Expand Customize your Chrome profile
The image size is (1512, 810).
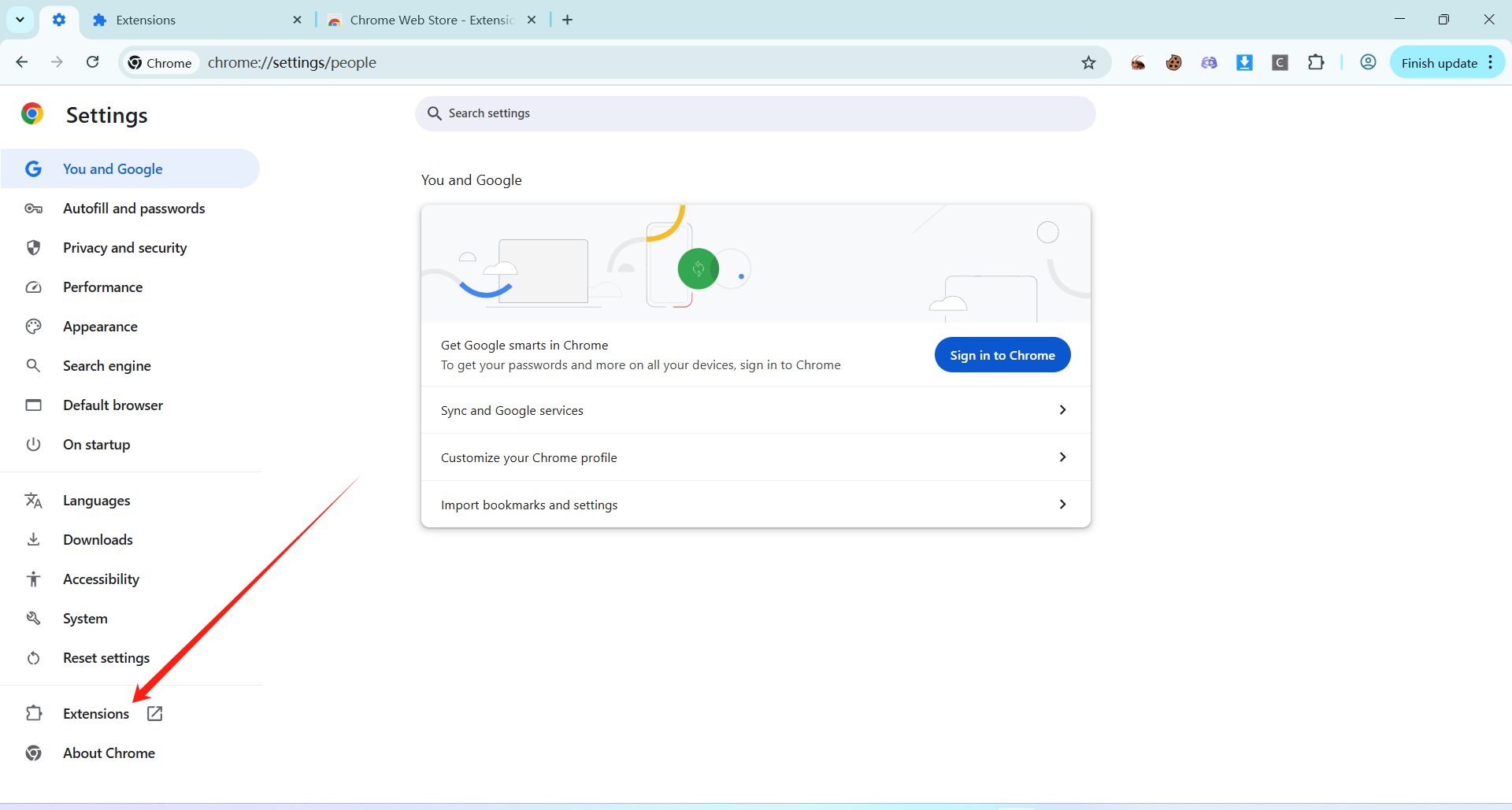pos(755,457)
